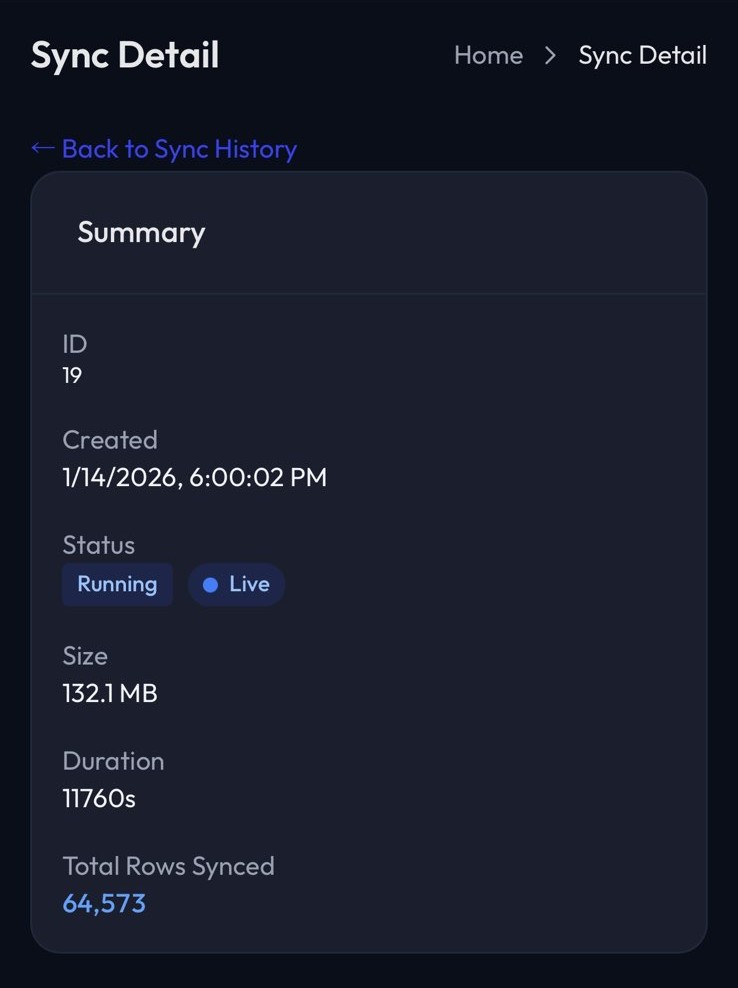The image size is (738, 988).
Task: Click the Created timestamp 1/14/2026
Action: pos(195,477)
